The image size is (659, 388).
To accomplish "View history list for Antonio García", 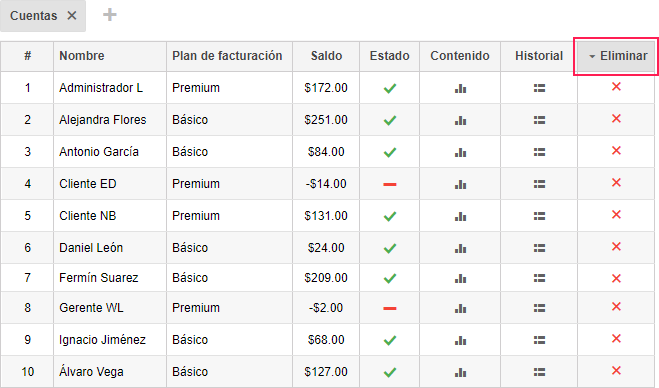I will [x=539, y=152].
